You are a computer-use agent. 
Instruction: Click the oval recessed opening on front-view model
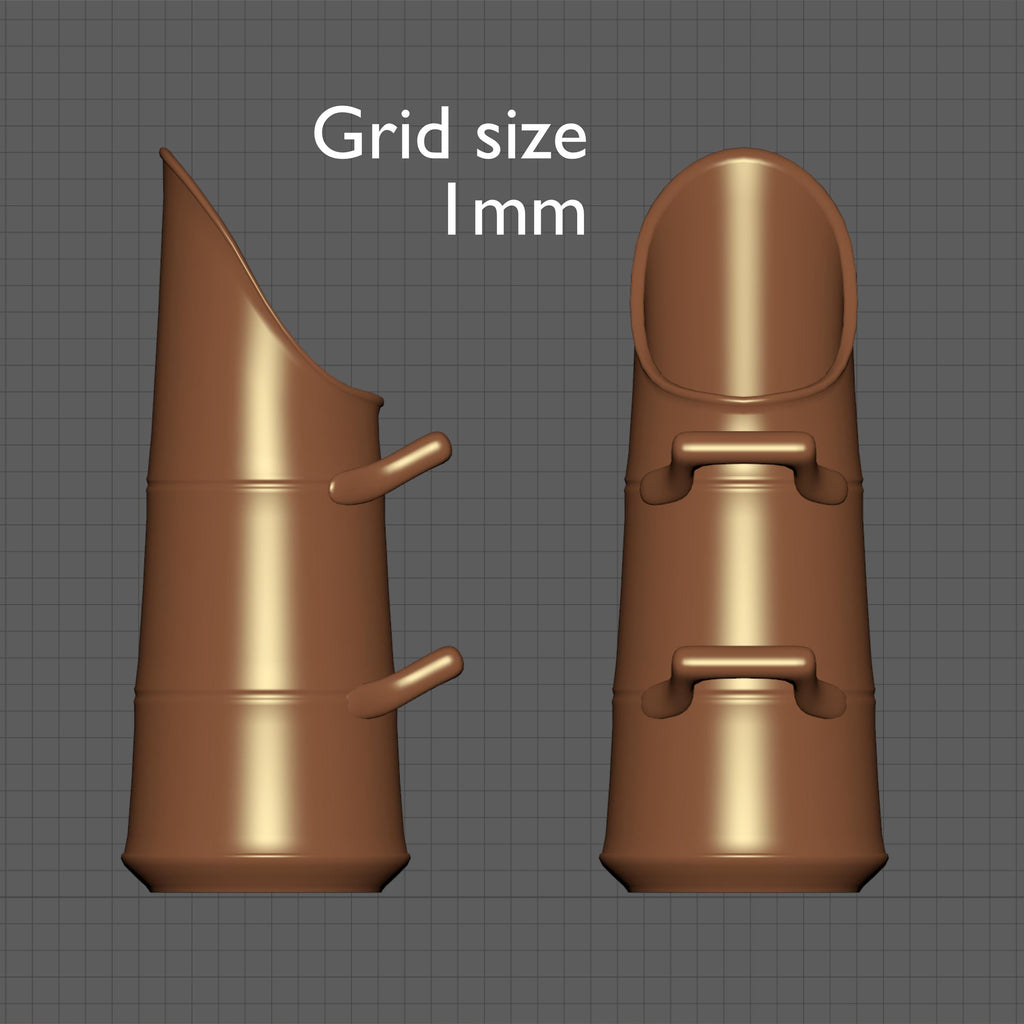744,277
